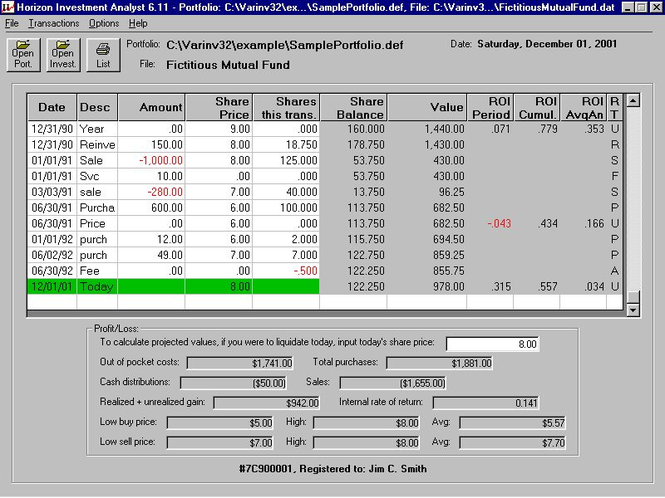Image resolution: width=665 pixels, height=498 pixels.
Task: Click the Desc column header
Action: (x=97, y=108)
